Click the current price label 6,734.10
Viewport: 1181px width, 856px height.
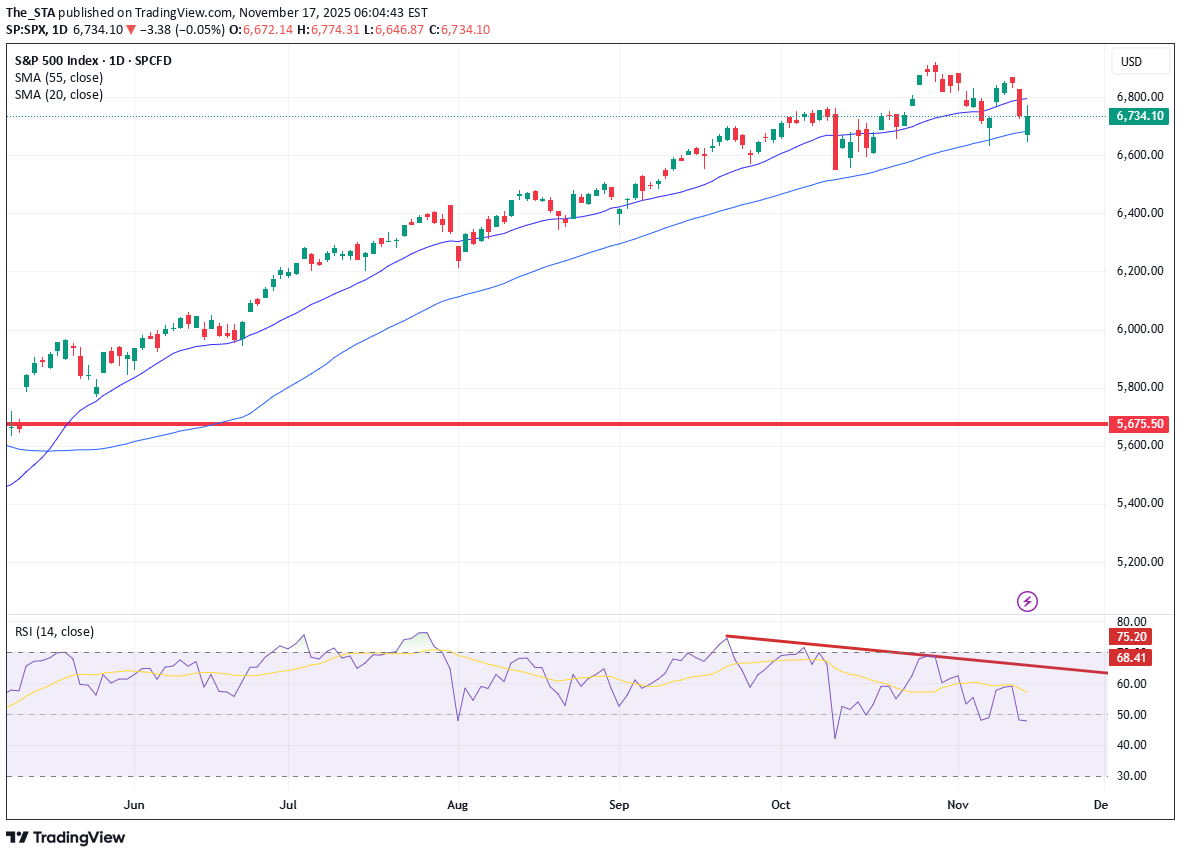(x=1139, y=116)
